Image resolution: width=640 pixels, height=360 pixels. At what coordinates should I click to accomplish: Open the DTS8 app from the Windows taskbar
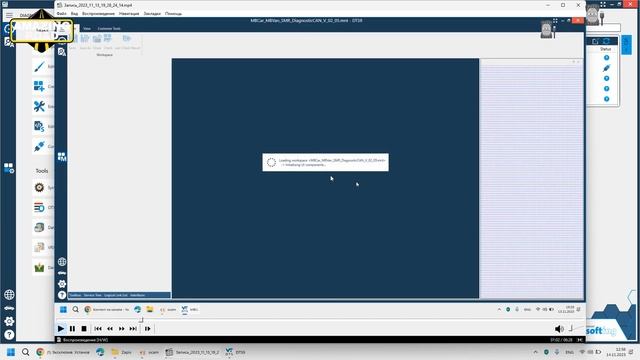tap(235, 352)
